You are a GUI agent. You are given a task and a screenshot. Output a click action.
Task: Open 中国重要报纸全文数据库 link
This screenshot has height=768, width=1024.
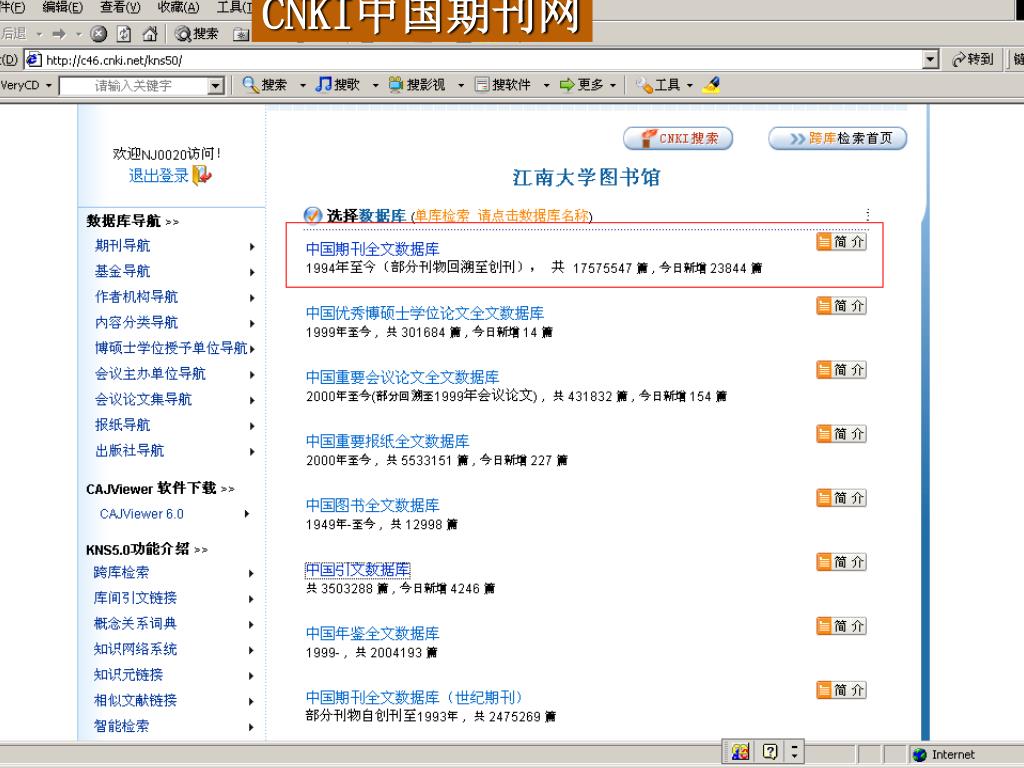(387, 441)
